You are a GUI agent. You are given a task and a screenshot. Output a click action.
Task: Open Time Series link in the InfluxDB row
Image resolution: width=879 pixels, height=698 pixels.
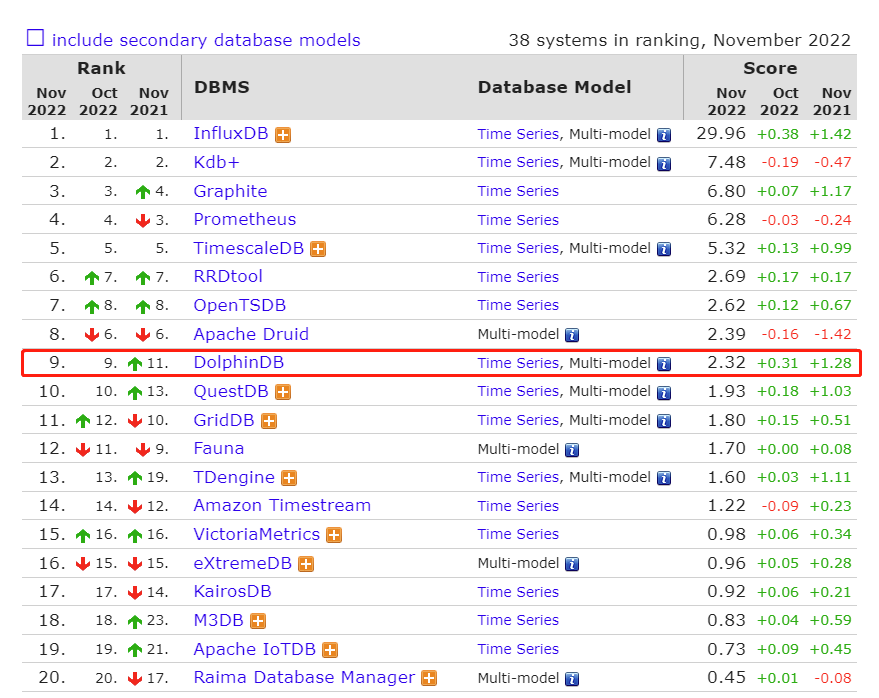(x=519, y=134)
